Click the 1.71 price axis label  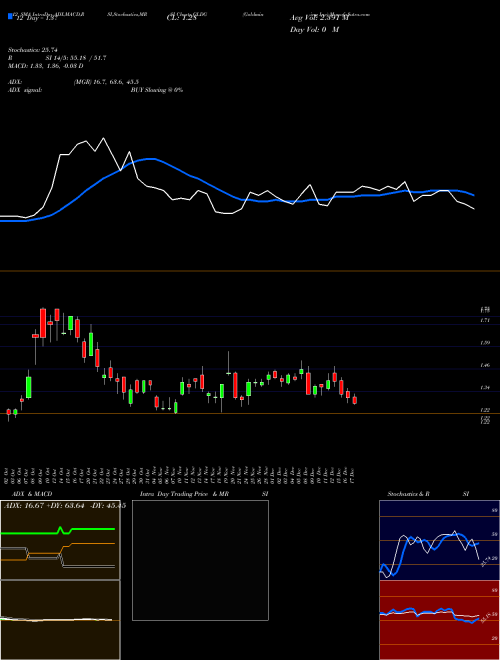(485, 321)
